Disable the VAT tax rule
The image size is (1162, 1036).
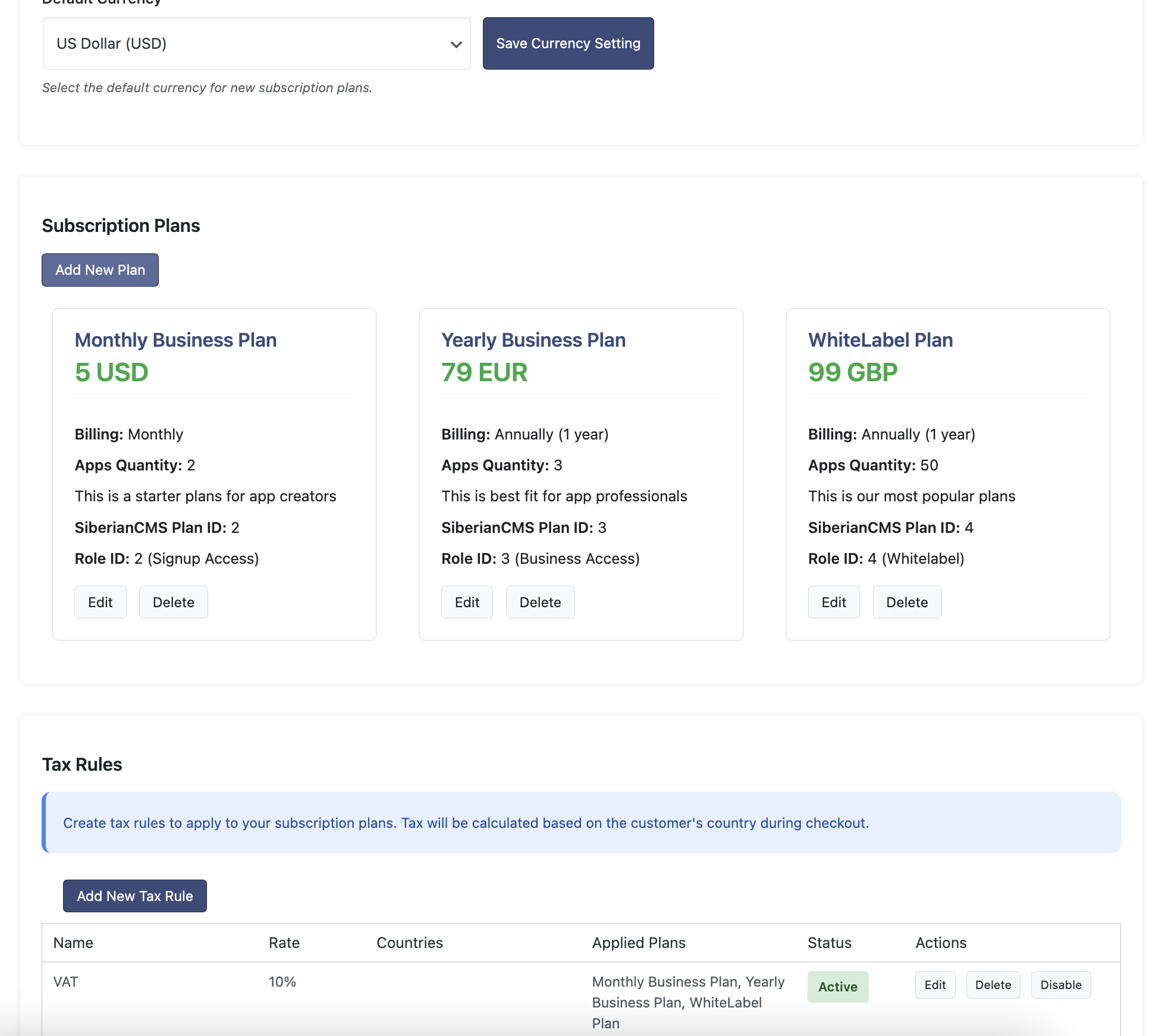coord(1061,985)
